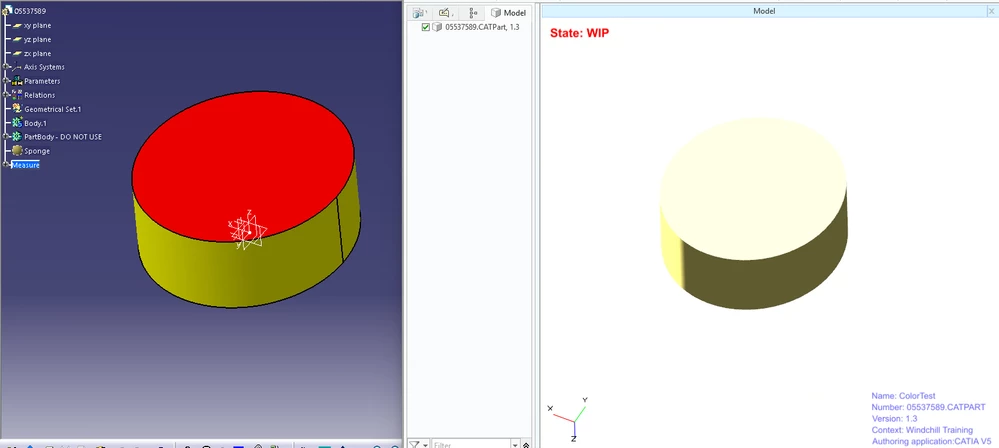Click the Name: ColorTest text
This screenshot has width=999, height=448.
[903, 396]
